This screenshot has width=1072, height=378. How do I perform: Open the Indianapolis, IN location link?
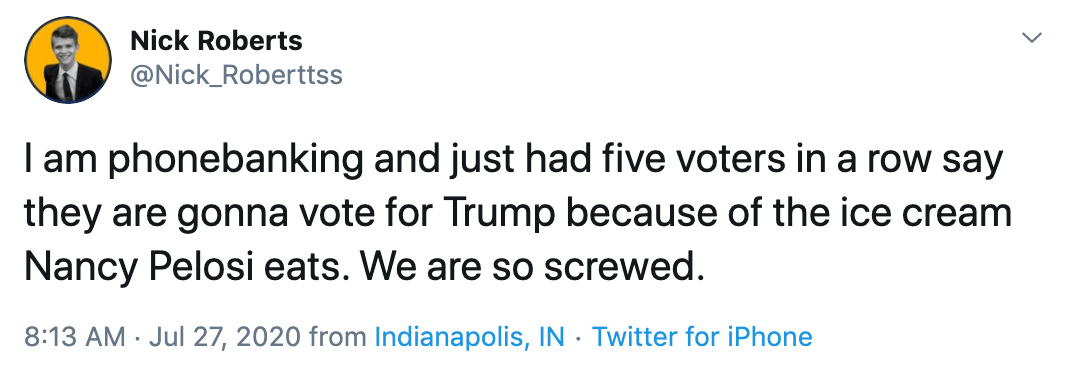pos(470,337)
